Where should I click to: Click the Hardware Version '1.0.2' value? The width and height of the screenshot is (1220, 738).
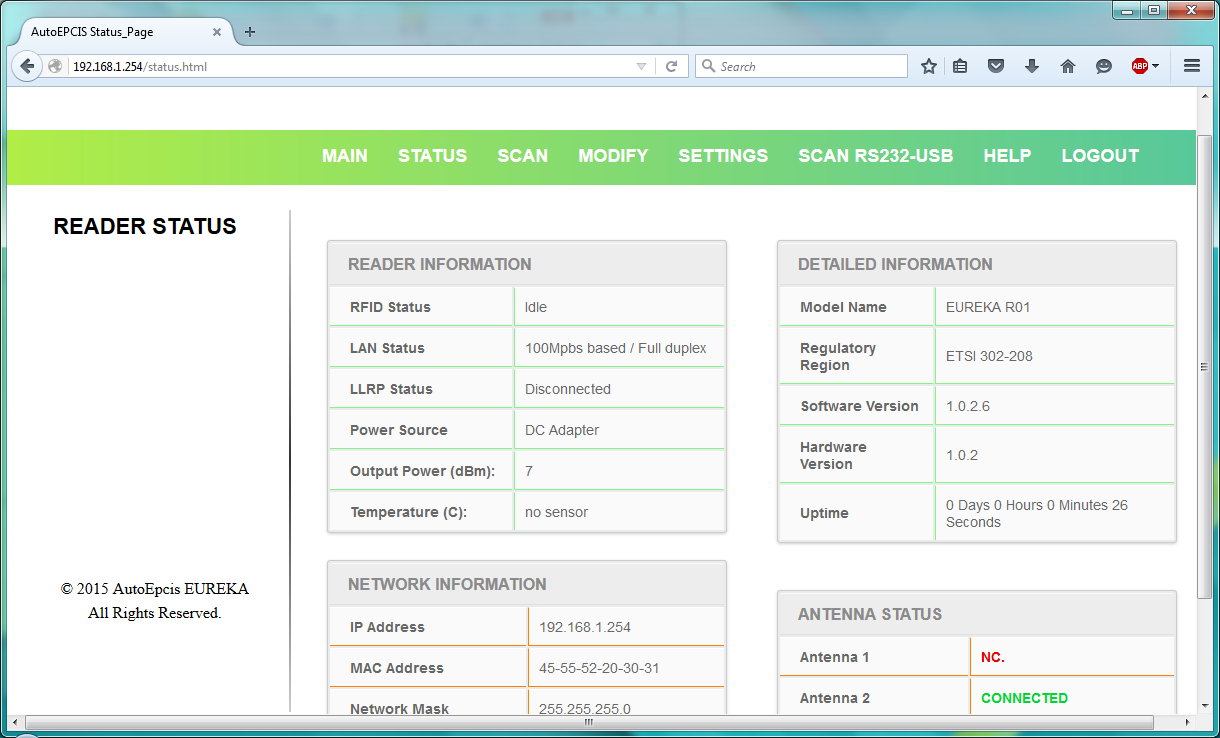(x=962, y=455)
